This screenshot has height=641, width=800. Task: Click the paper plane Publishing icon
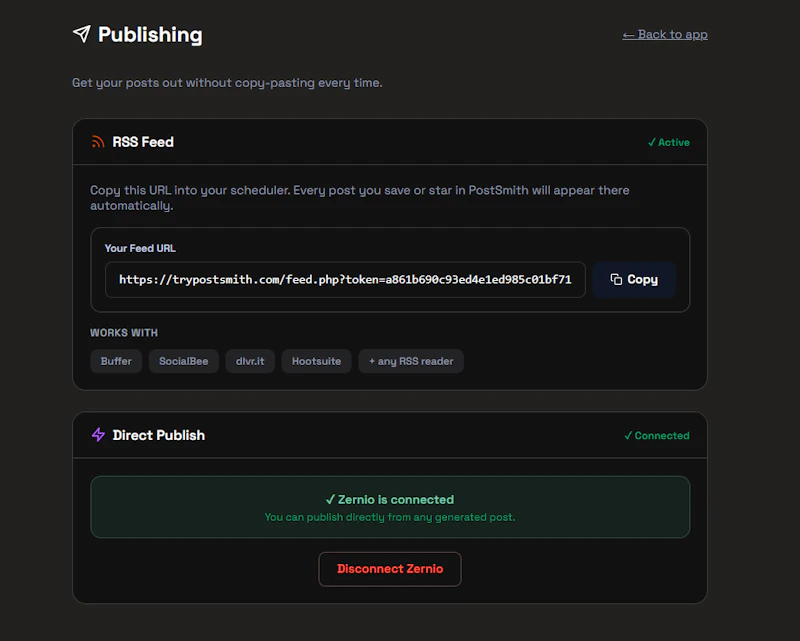point(82,34)
